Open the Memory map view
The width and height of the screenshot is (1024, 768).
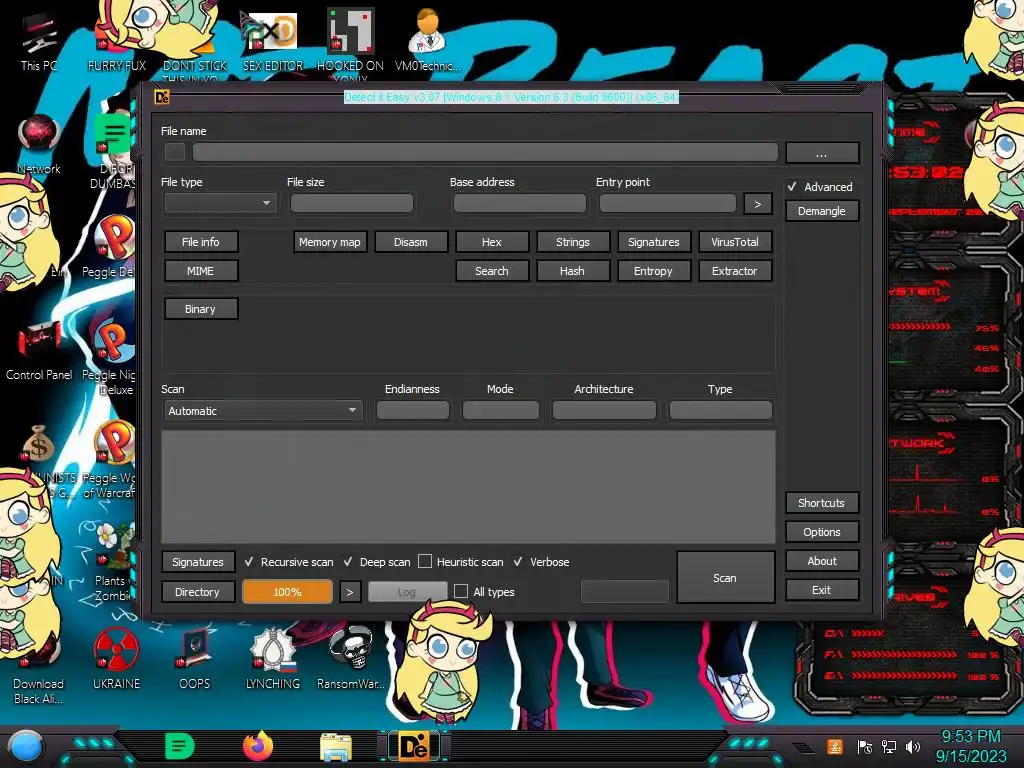pos(330,242)
